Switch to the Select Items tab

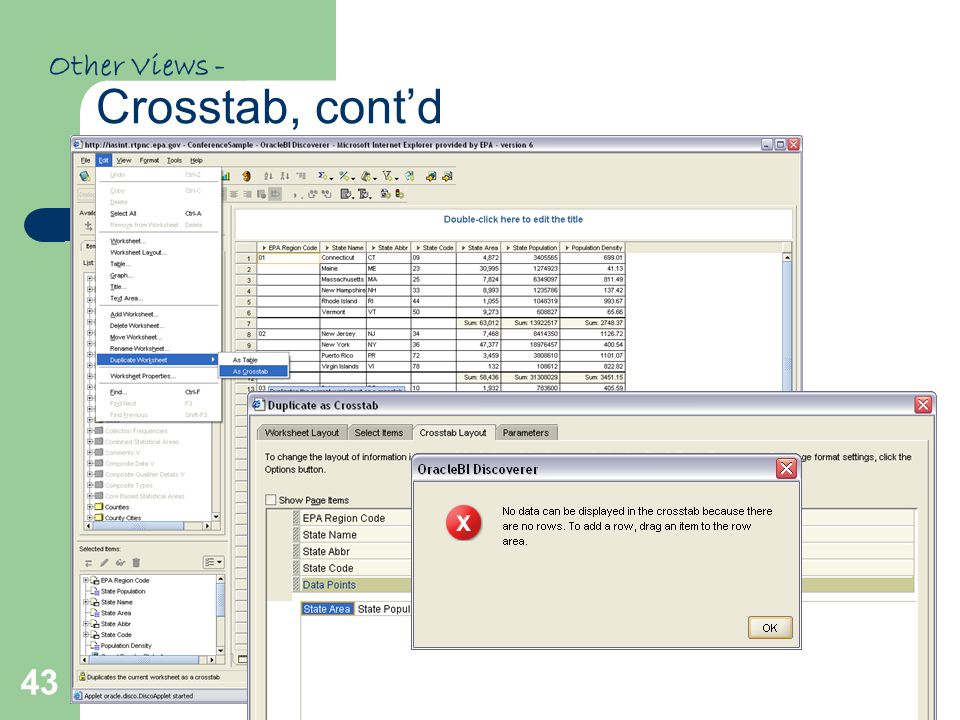379,432
